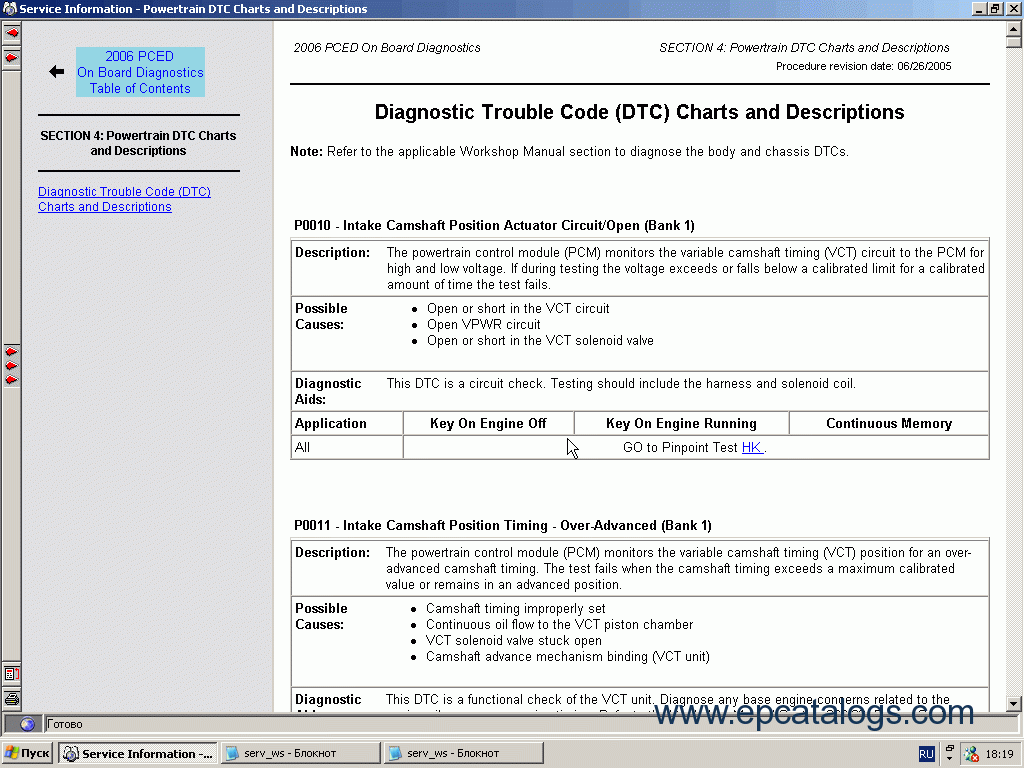Click the black back arrow beside Table of Contents
The height and width of the screenshot is (768, 1024).
click(57, 72)
